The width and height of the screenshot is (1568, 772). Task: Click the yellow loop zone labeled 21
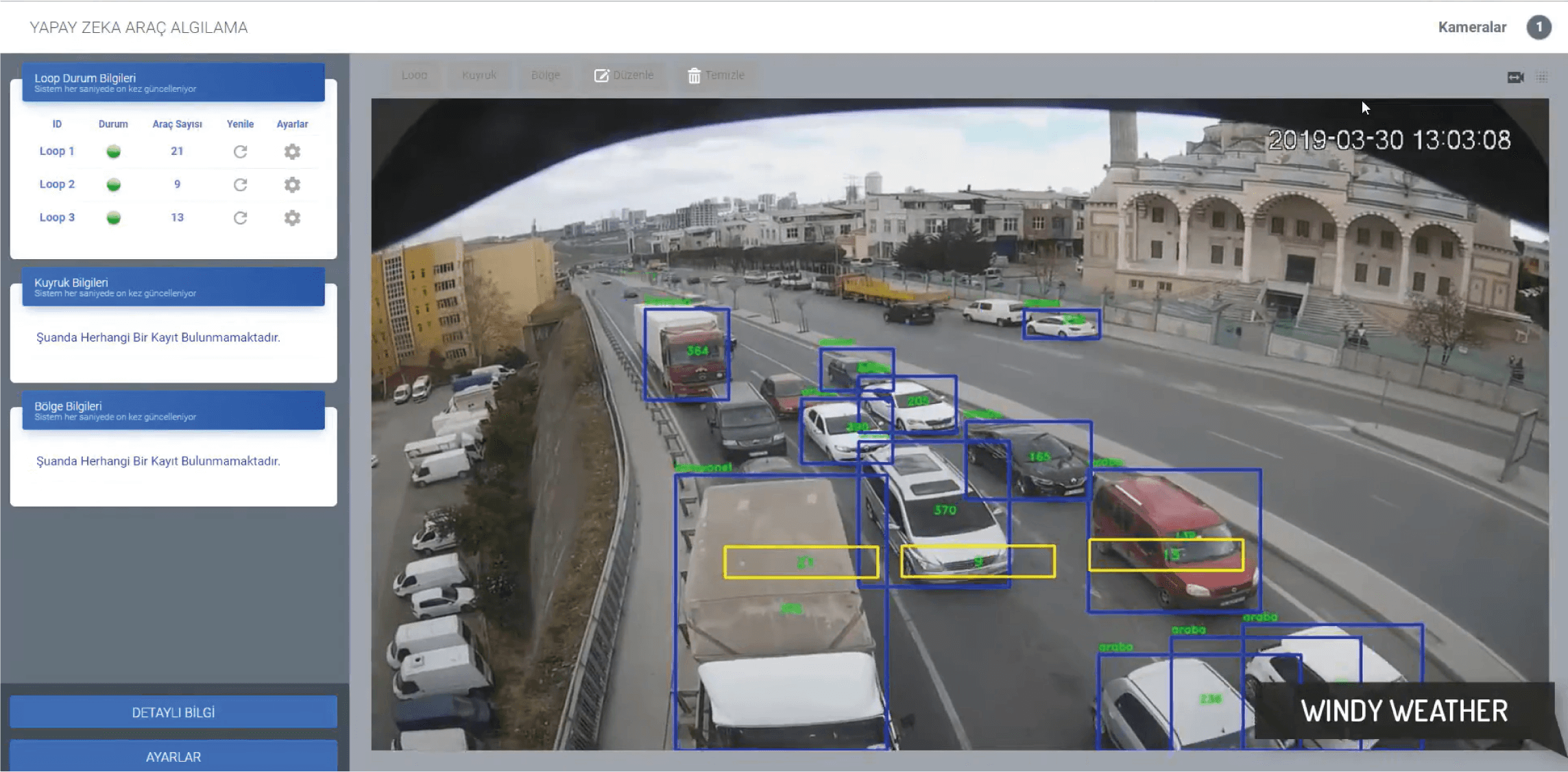801,562
